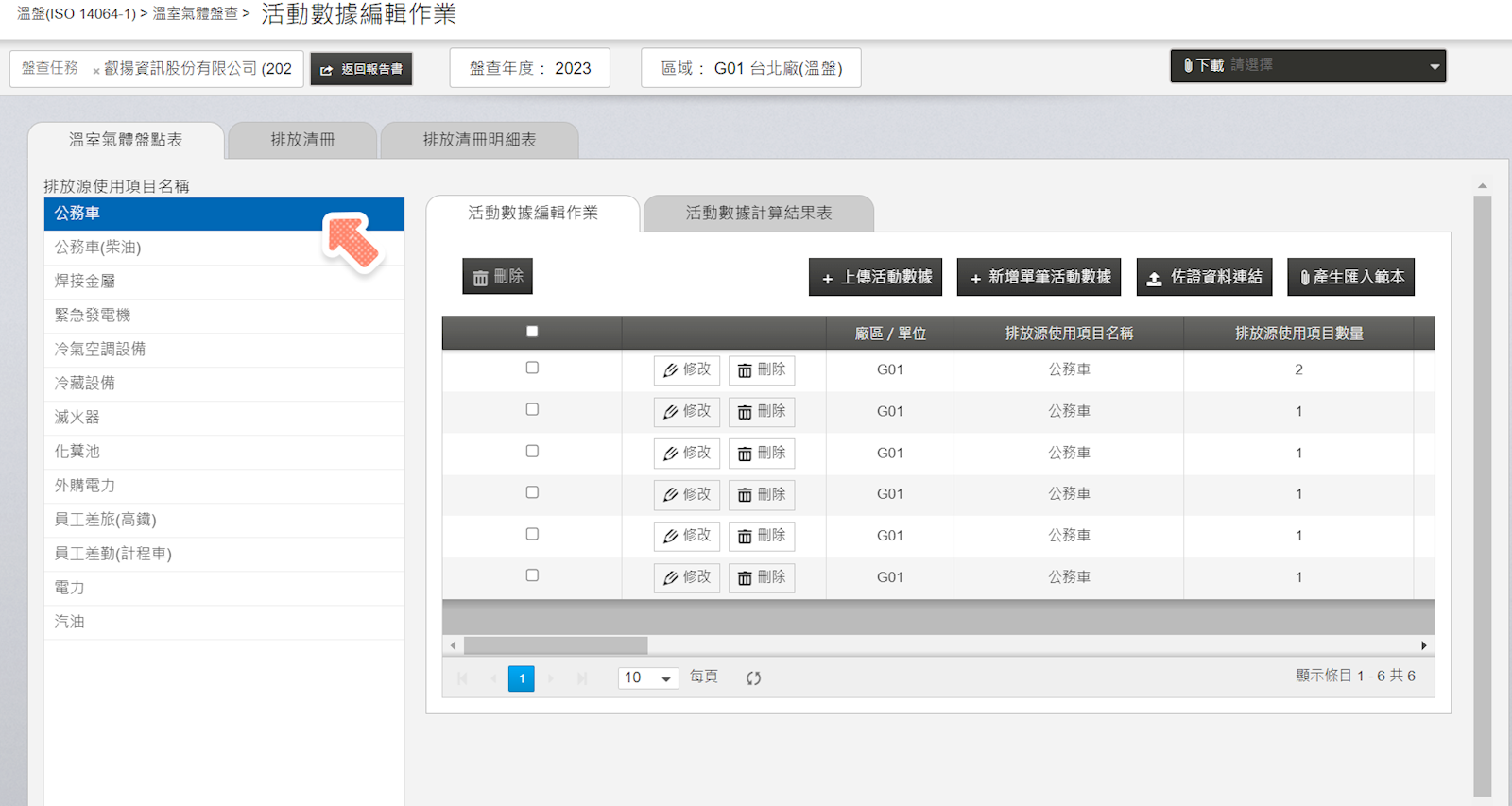Click the 上傳活動數據 plus button

pos(875,278)
